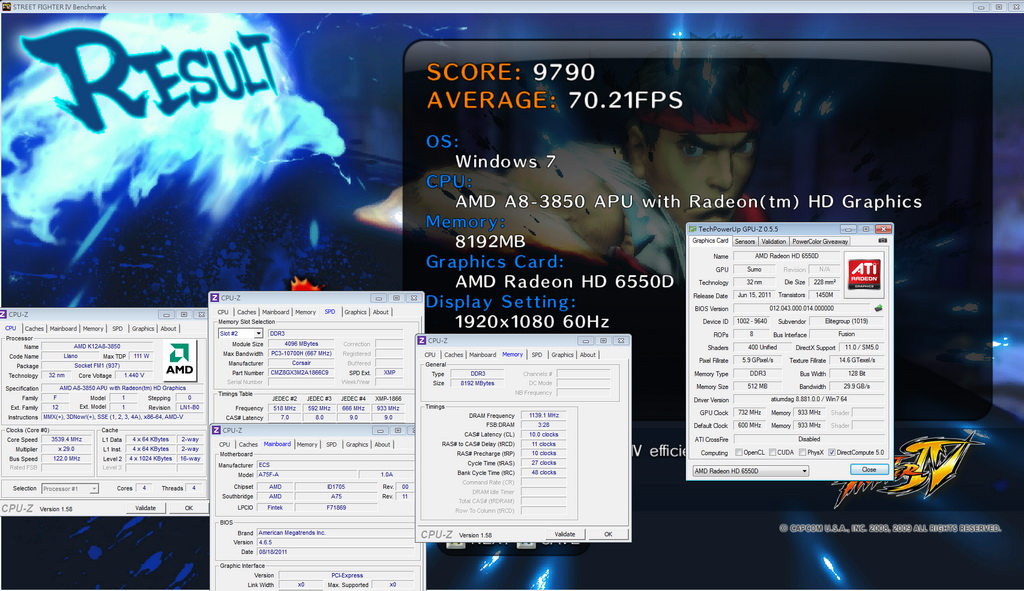Open Memory tab in the CPU-Z processor window
This screenshot has width=1024, height=591.
[x=93, y=328]
